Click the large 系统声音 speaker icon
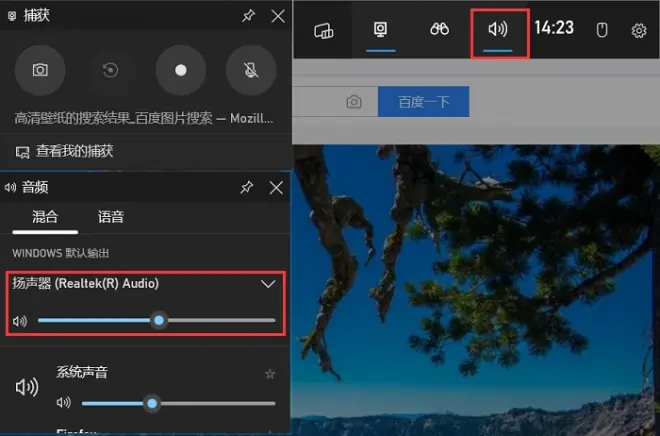This screenshot has width=660, height=436. (x=27, y=387)
